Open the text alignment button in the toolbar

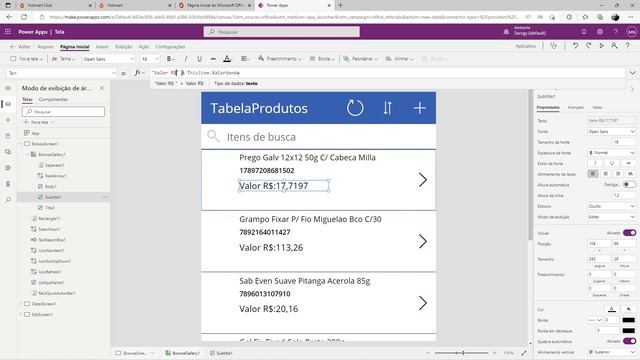[245, 59]
